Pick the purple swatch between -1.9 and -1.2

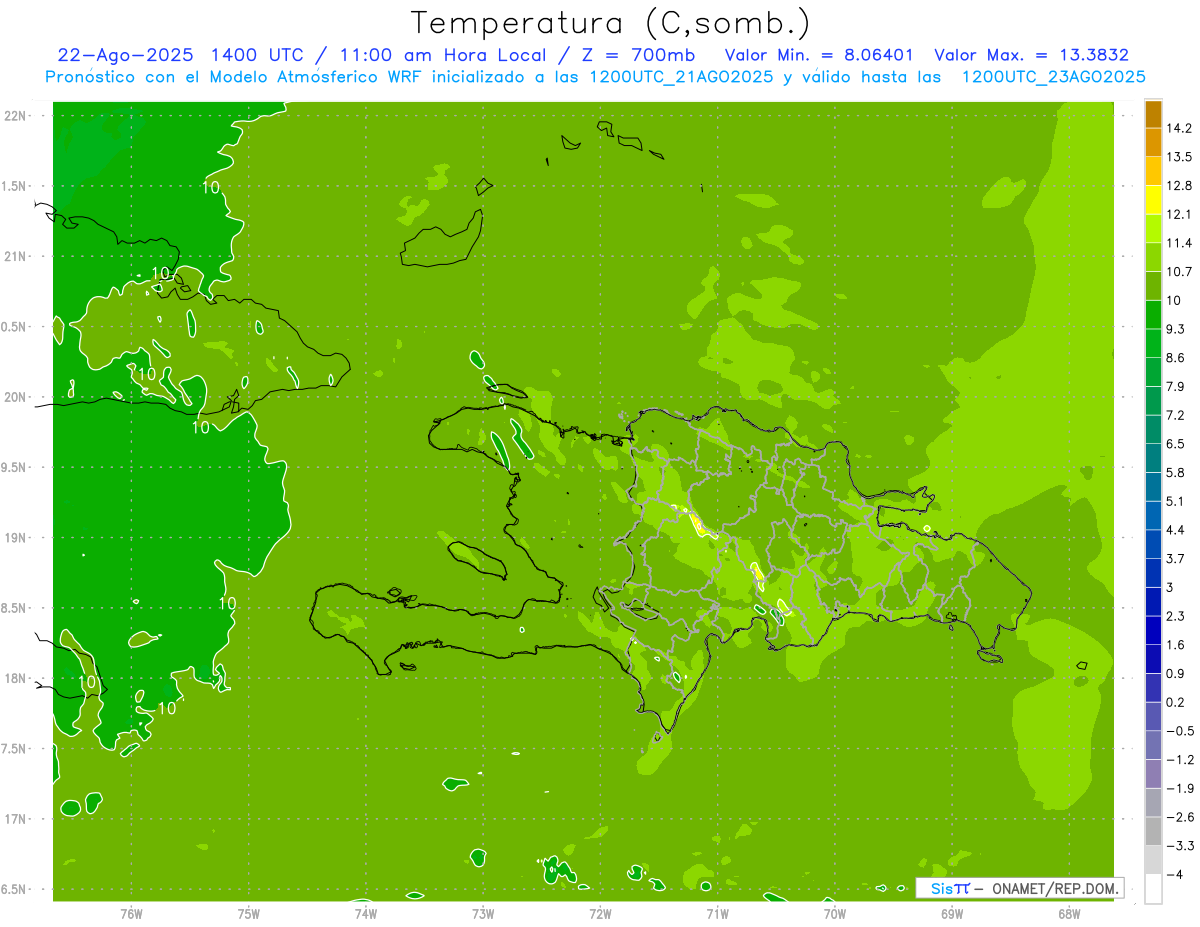pos(1153,774)
